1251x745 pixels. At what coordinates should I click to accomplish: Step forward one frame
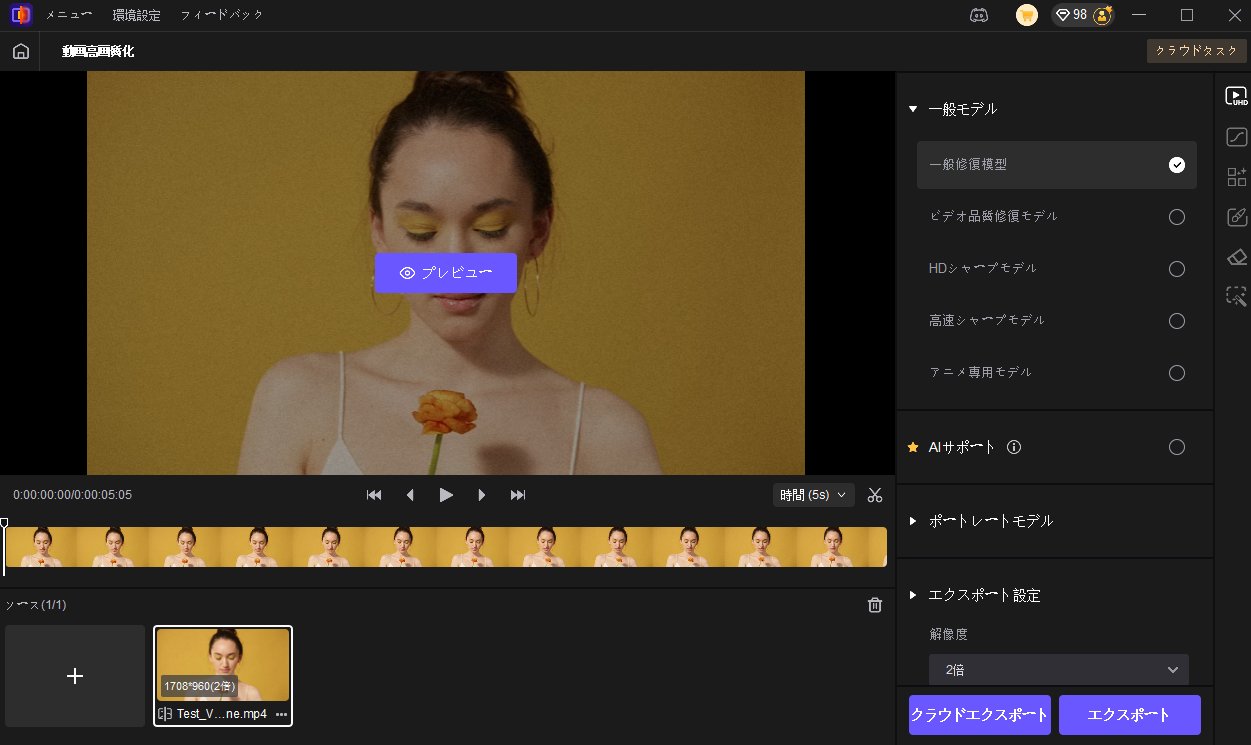(482, 495)
